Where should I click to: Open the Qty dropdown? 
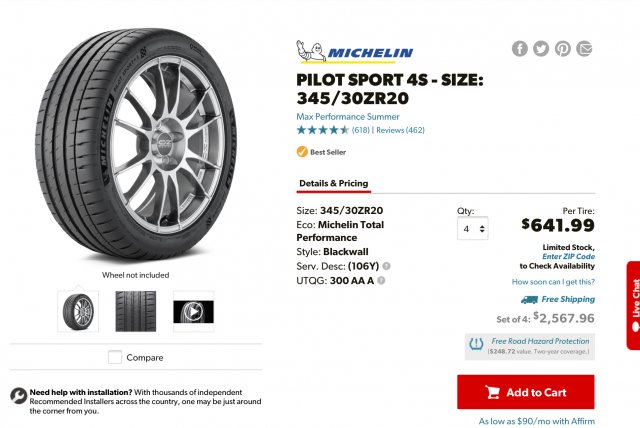pyautogui.click(x=472, y=229)
